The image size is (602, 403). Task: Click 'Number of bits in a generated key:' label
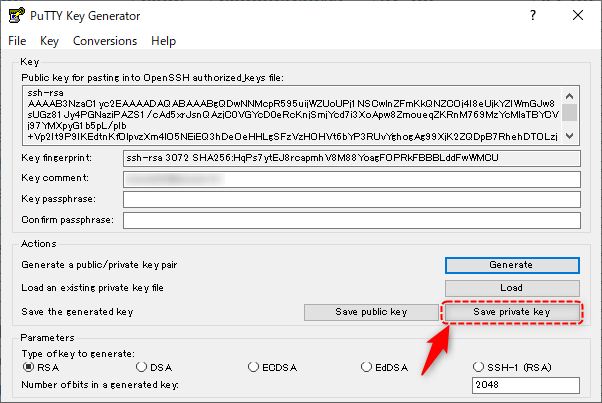coord(100,385)
